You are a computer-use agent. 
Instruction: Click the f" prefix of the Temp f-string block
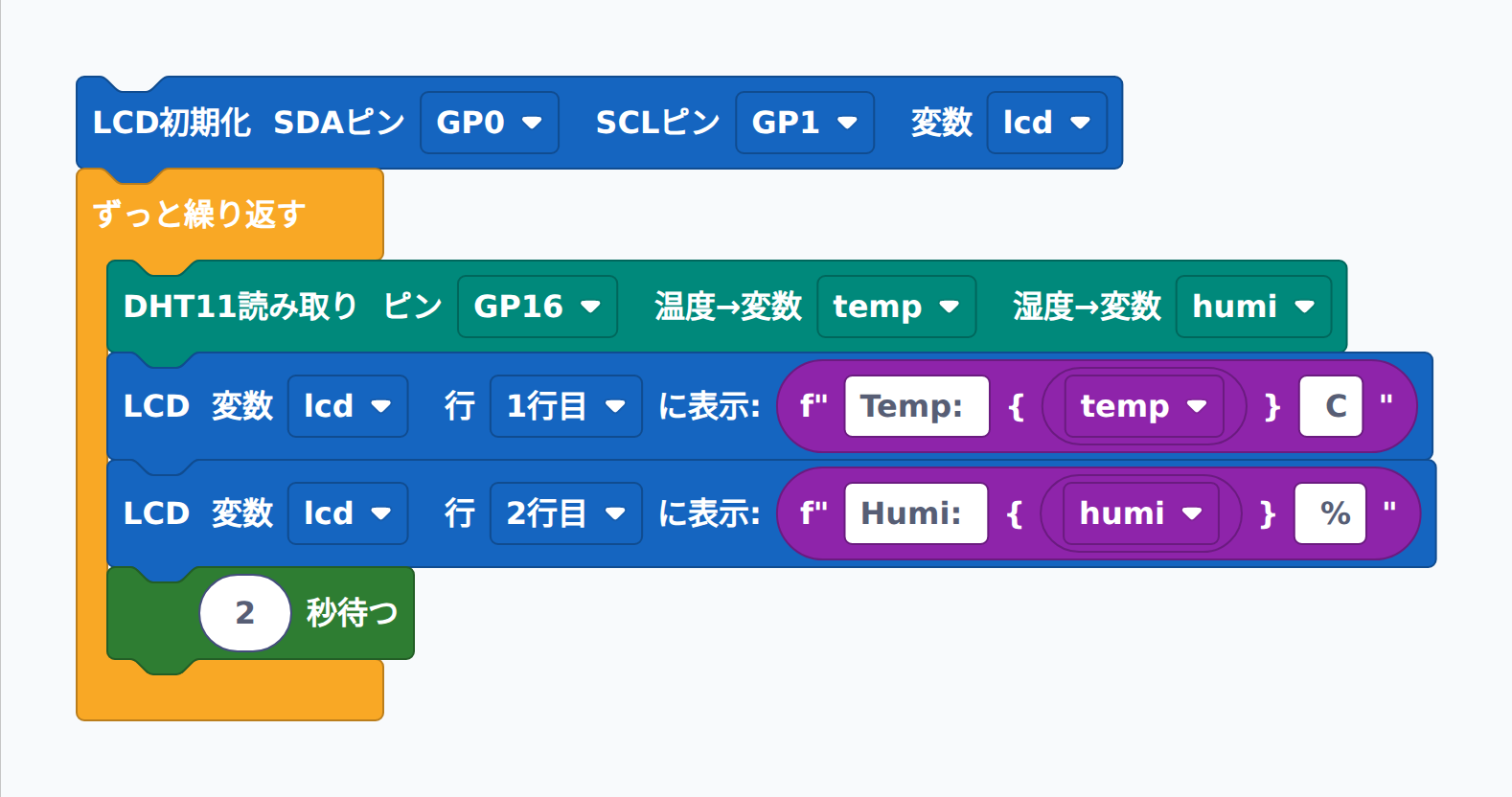(x=813, y=406)
